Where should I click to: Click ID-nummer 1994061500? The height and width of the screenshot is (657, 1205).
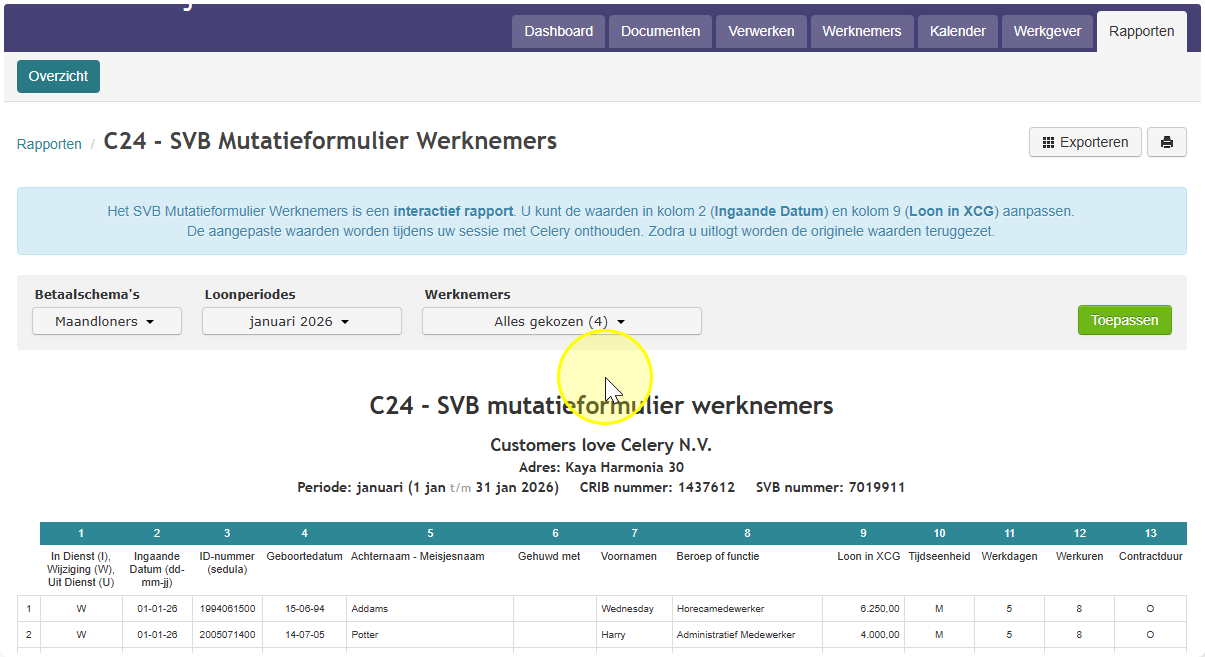point(228,608)
